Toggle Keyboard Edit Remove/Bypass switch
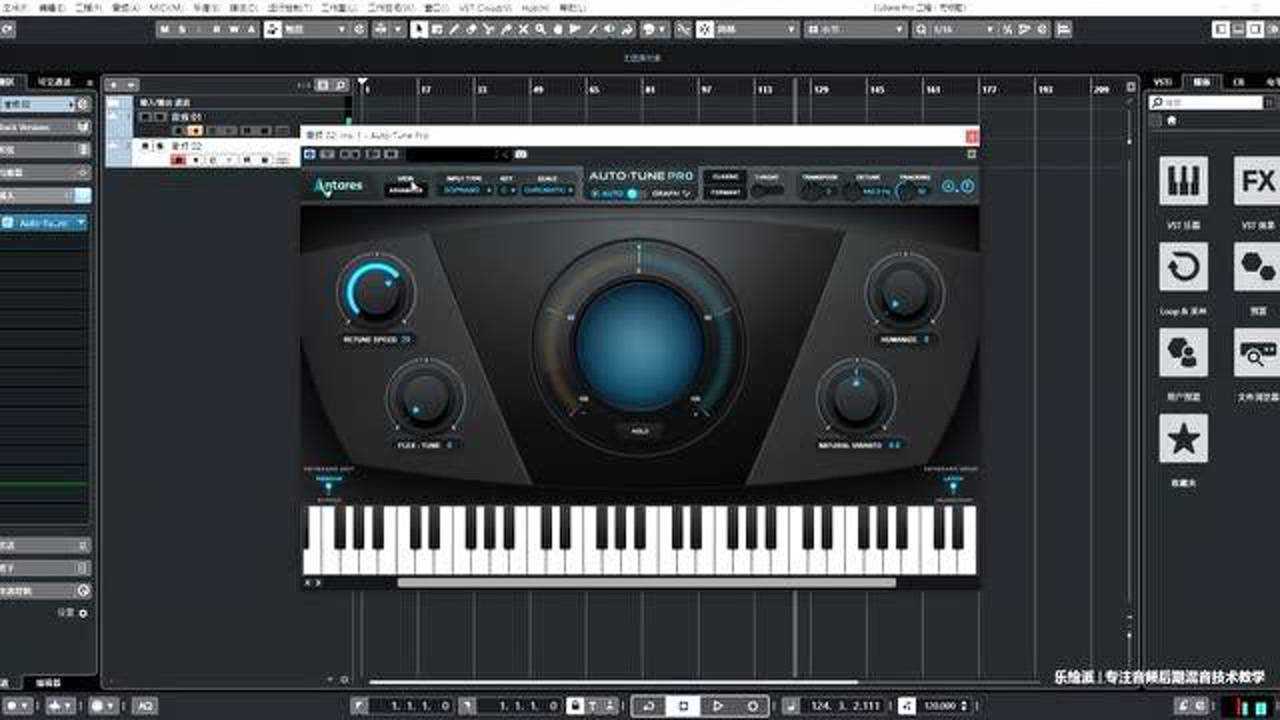This screenshot has width=1280, height=720. click(x=328, y=487)
